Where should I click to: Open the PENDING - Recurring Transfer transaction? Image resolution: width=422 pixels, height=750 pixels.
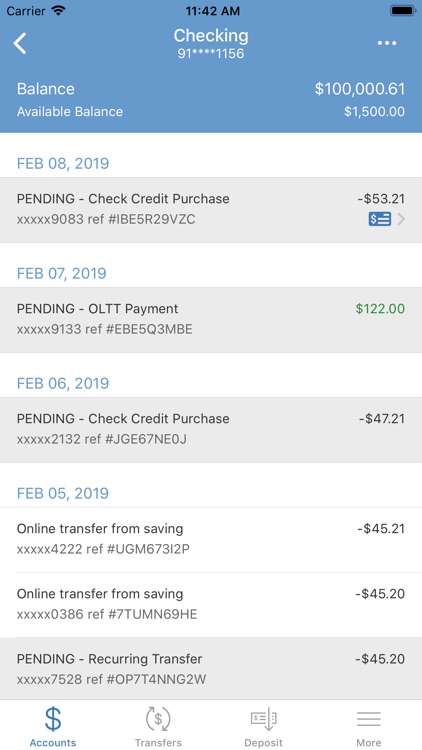211,669
